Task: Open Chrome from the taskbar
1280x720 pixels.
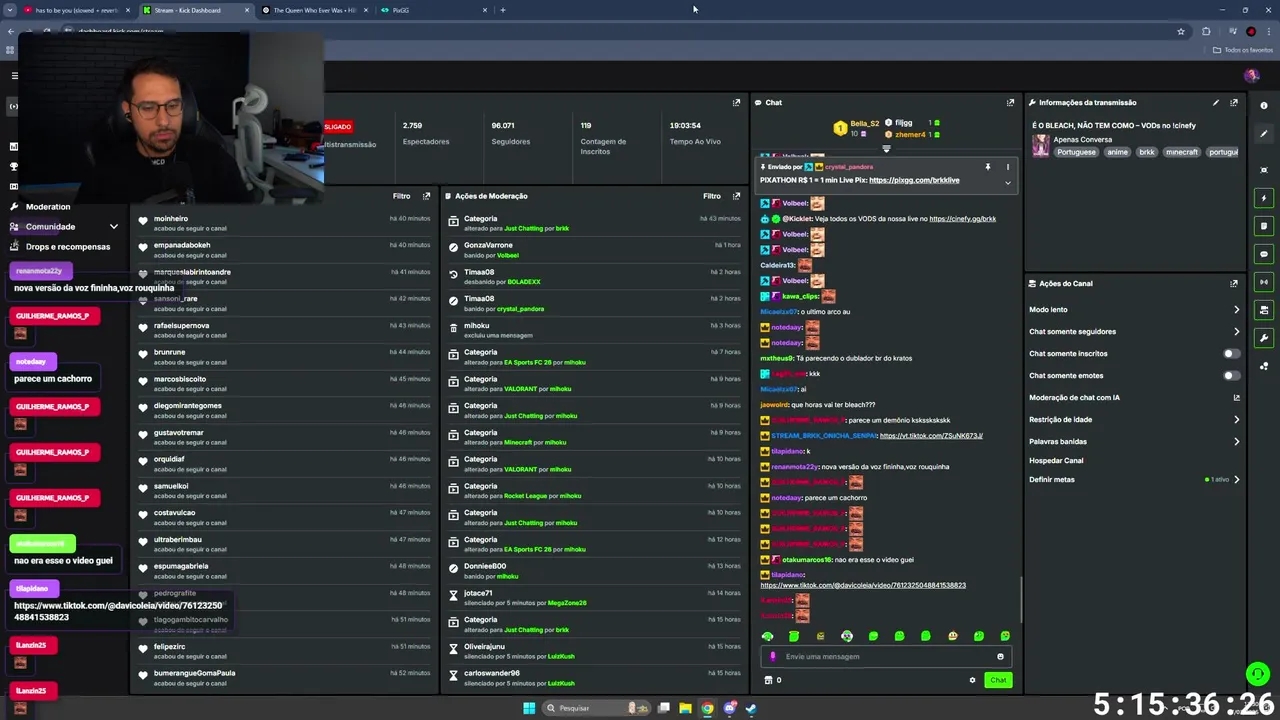Action: pyautogui.click(x=707, y=708)
